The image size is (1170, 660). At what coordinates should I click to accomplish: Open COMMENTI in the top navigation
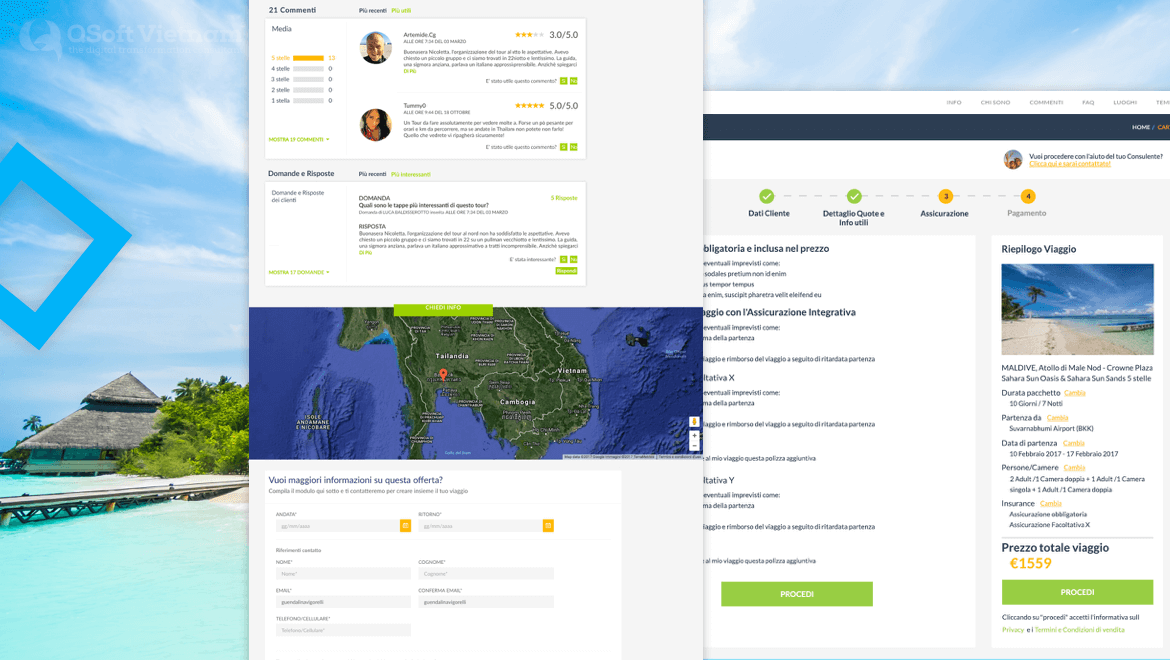(1046, 102)
